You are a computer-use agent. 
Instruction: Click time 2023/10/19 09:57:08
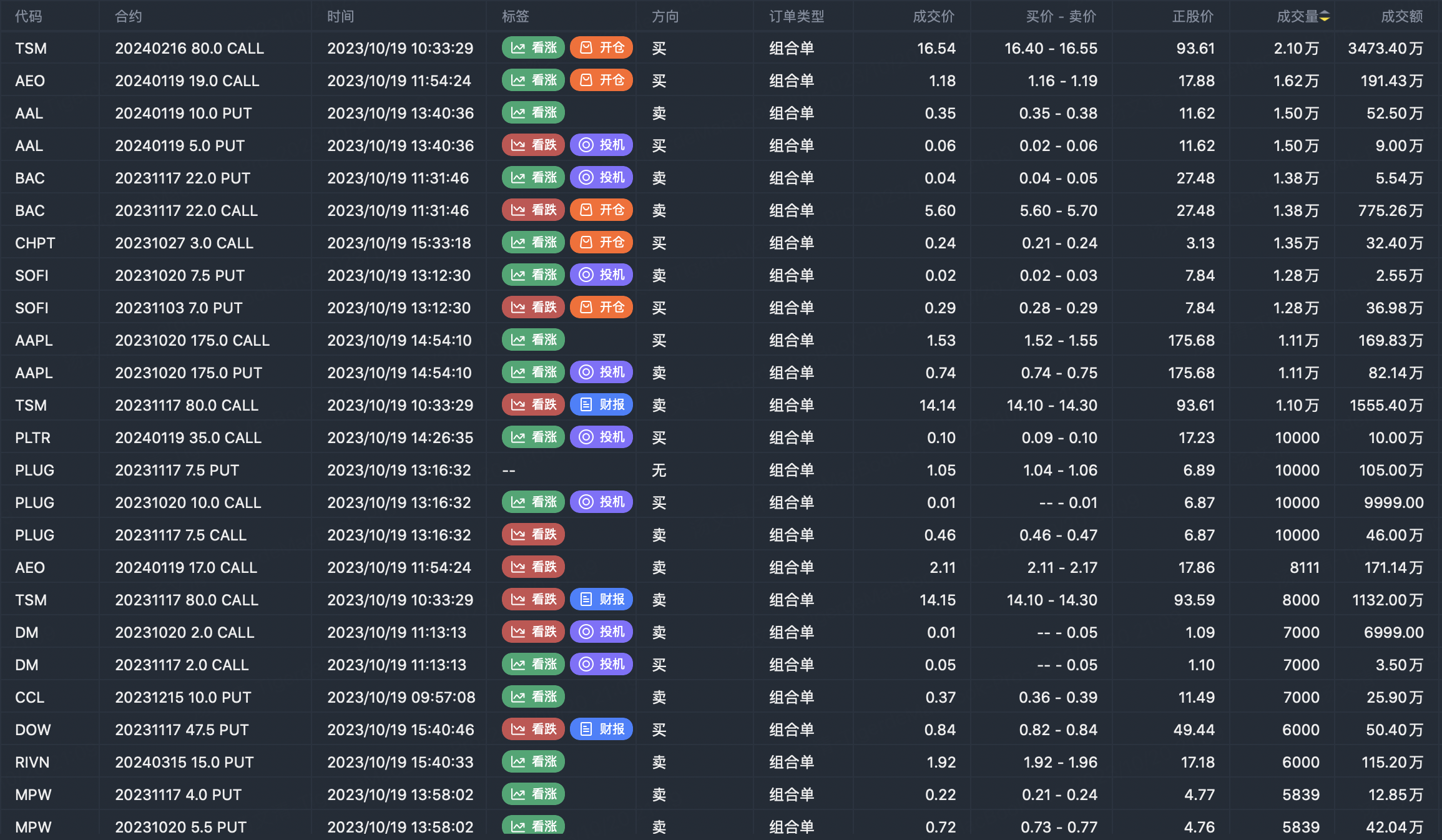point(401,697)
